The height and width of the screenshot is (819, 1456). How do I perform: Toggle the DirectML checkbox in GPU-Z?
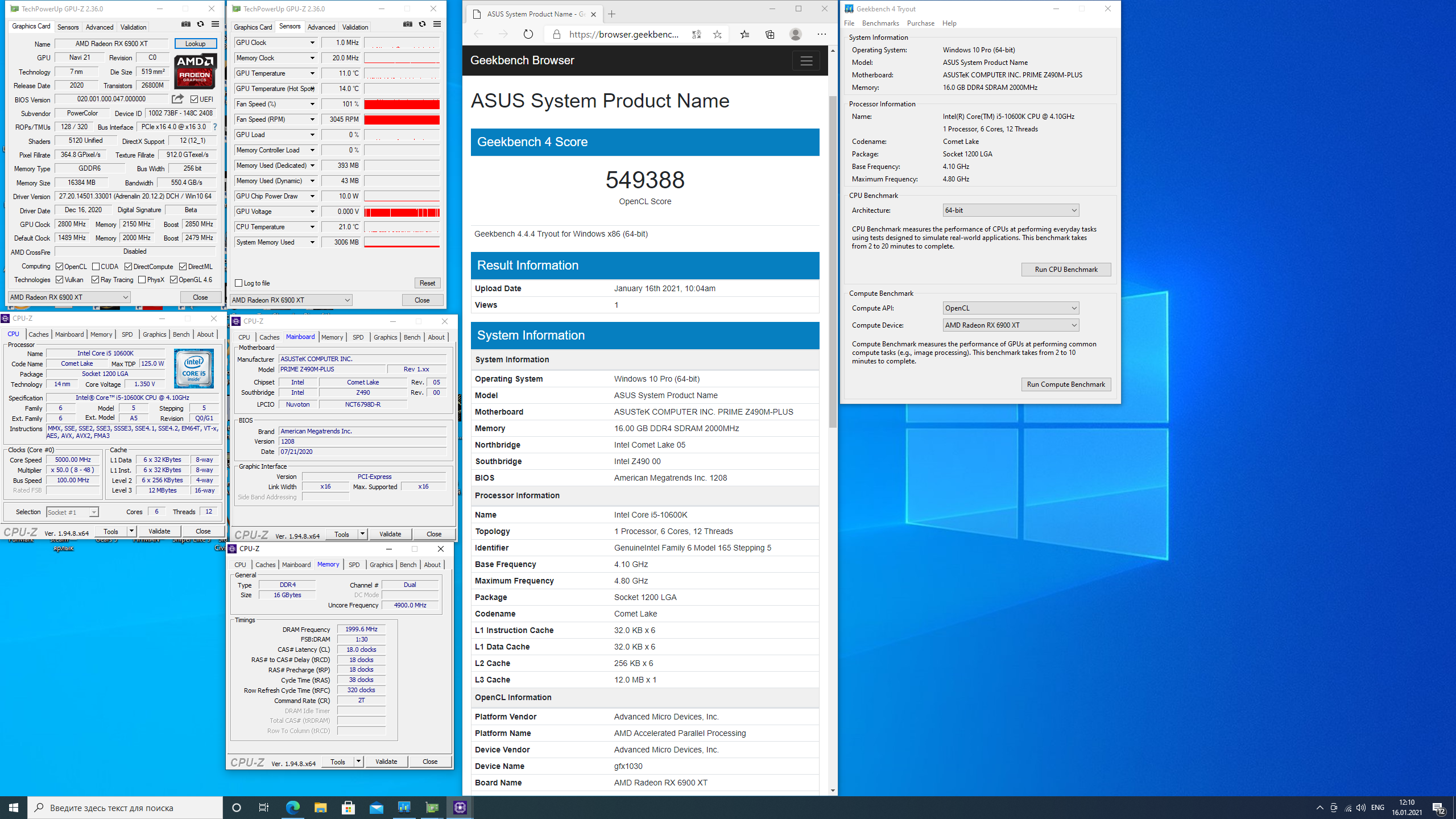click(x=183, y=267)
